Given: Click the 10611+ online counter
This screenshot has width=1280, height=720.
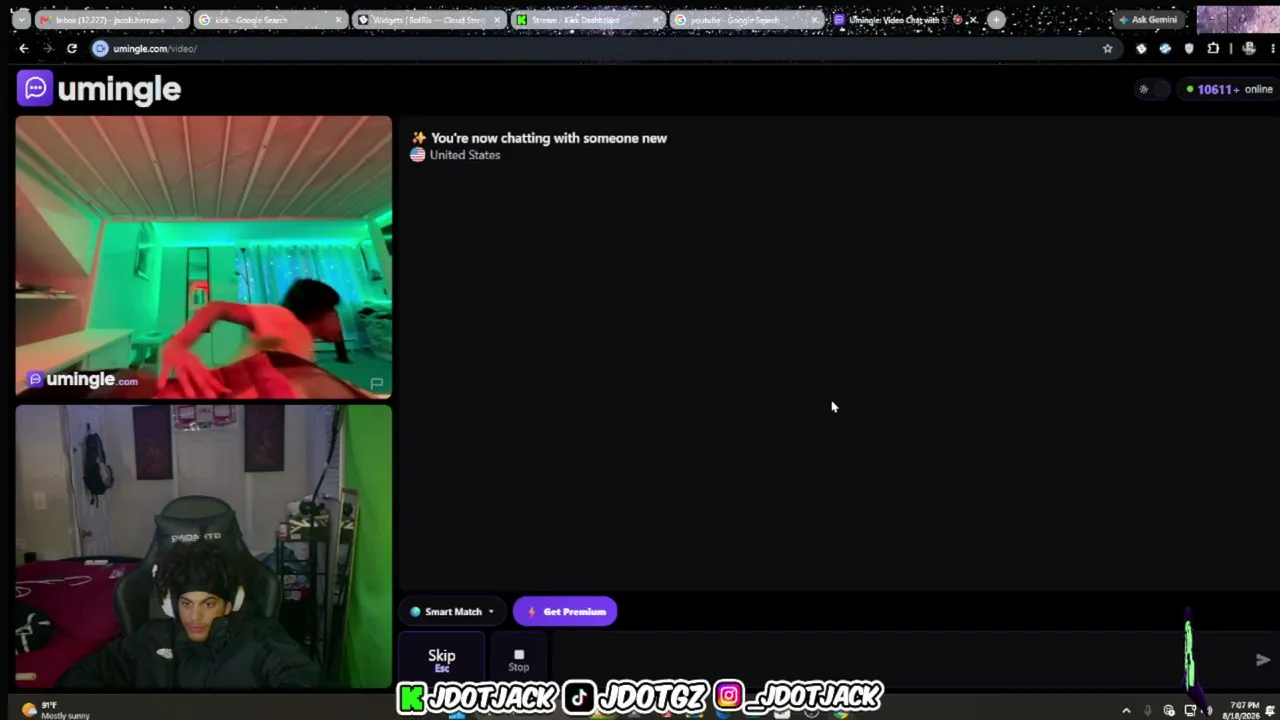Looking at the screenshot, I should click(x=1228, y=89).
